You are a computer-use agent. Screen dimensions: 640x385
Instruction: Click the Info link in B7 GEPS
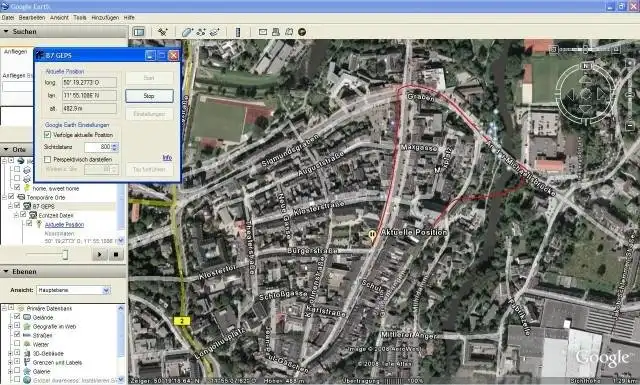click(167, 158)
